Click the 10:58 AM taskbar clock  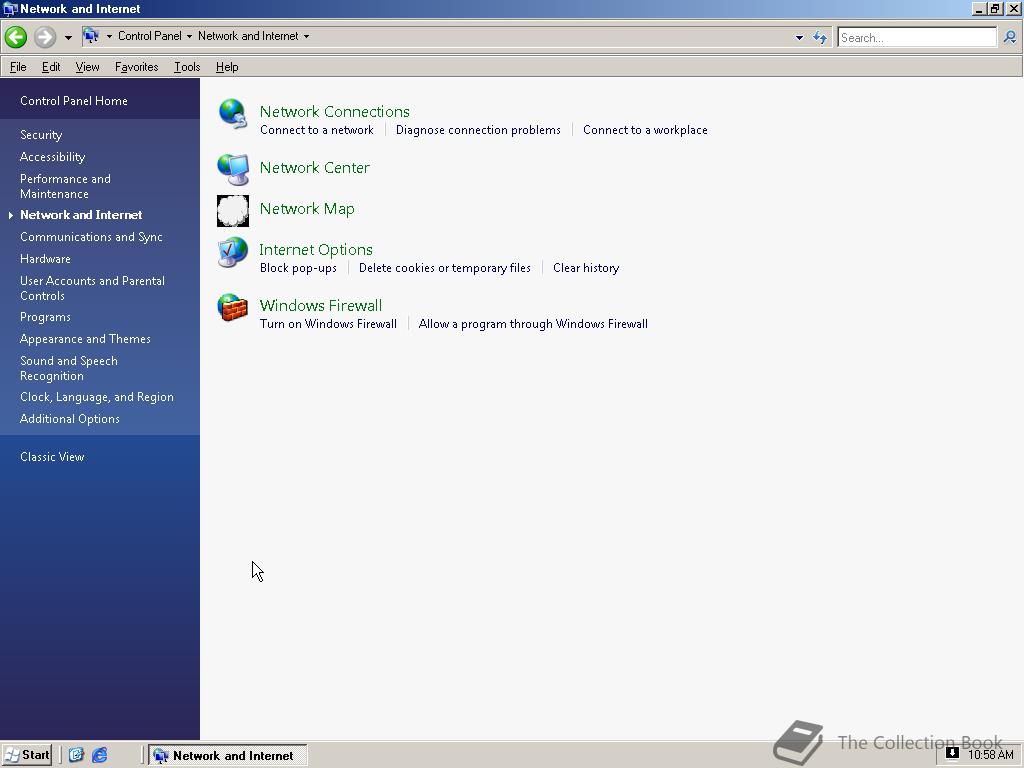click(x=991, y=755)
